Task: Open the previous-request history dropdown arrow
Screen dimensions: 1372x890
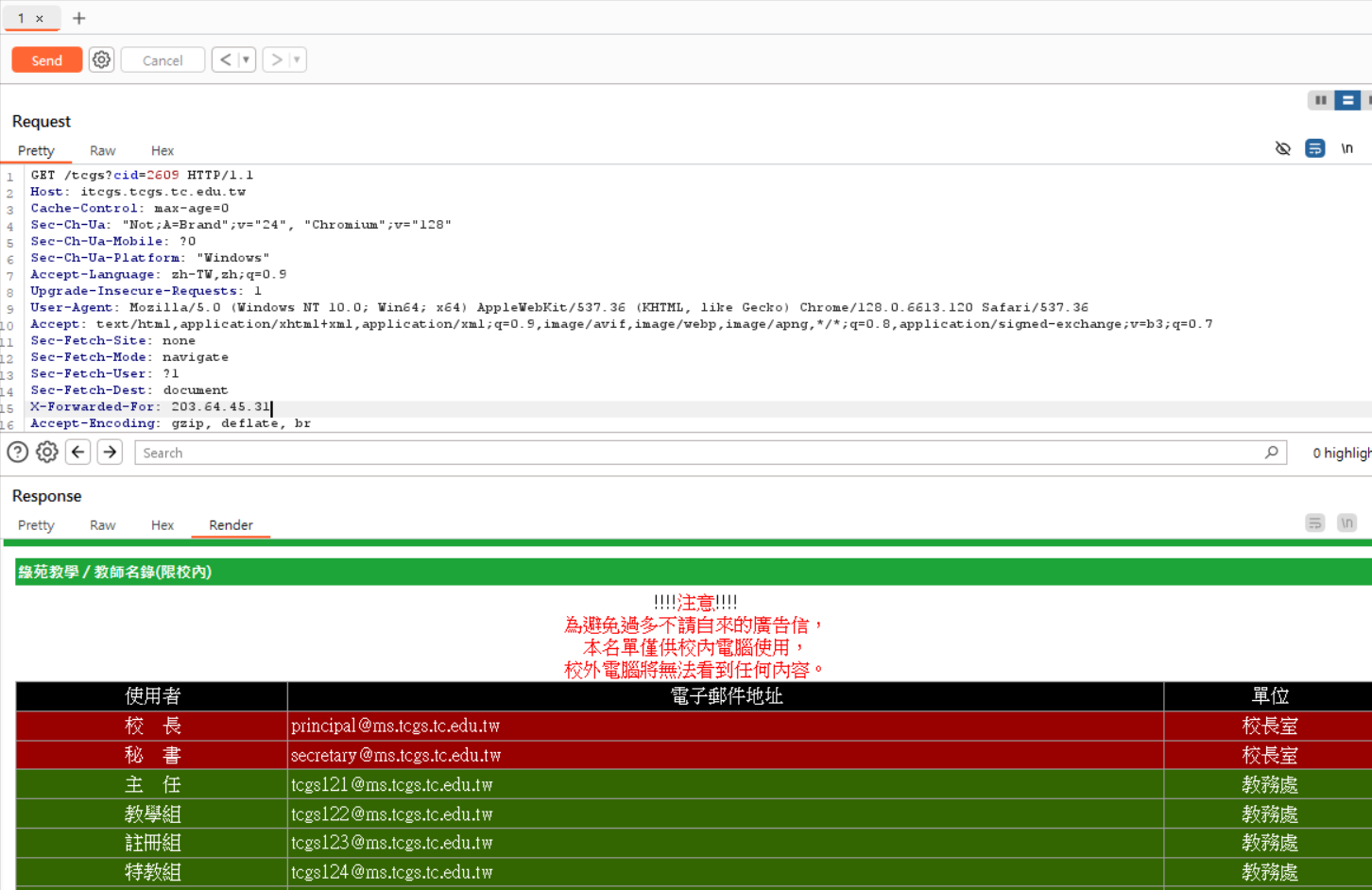Action: click(x=247, y=60)
